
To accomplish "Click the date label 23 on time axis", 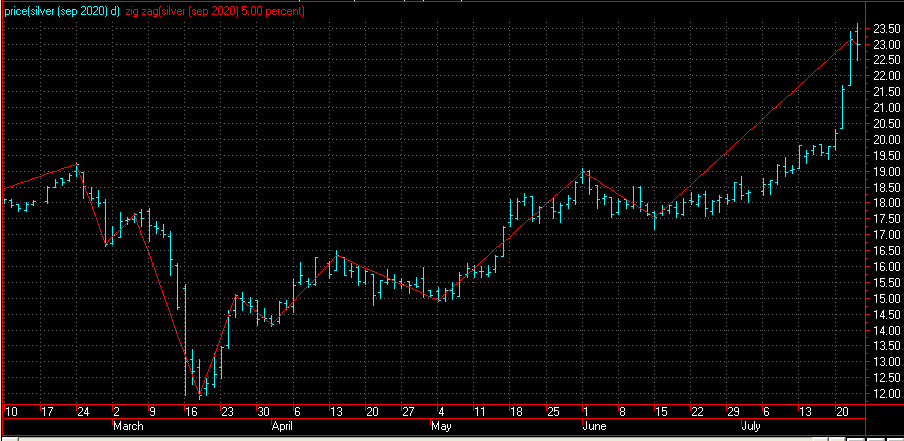I will point(228,412).
